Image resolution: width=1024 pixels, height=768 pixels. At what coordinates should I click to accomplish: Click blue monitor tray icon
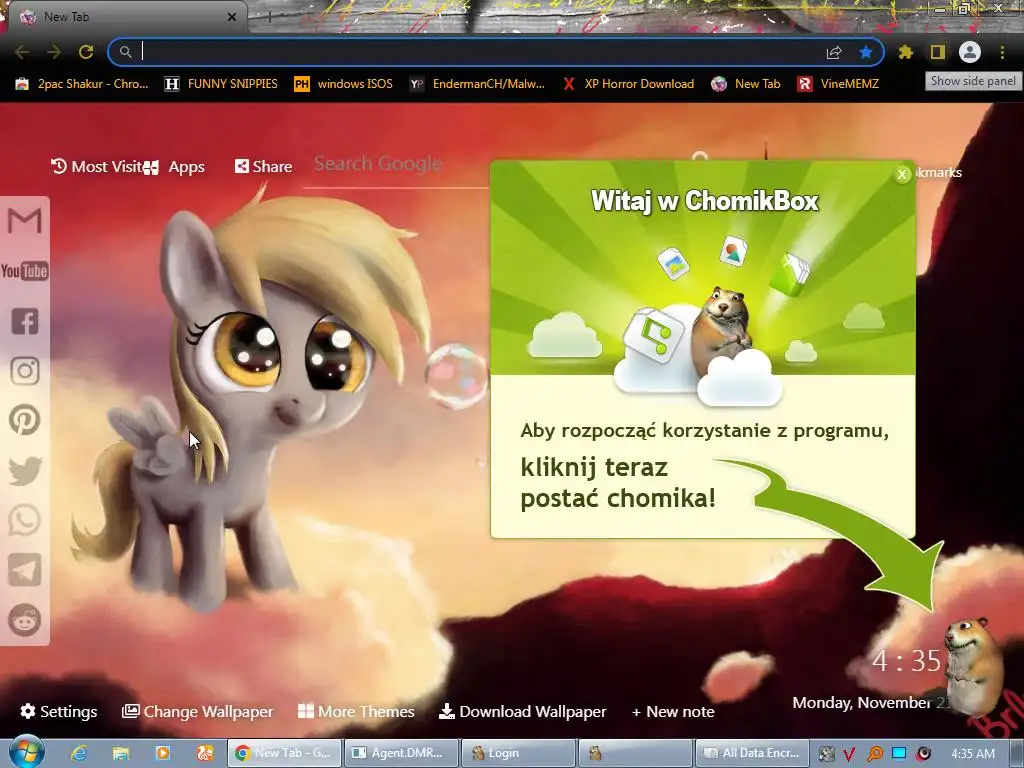[899, 754]
